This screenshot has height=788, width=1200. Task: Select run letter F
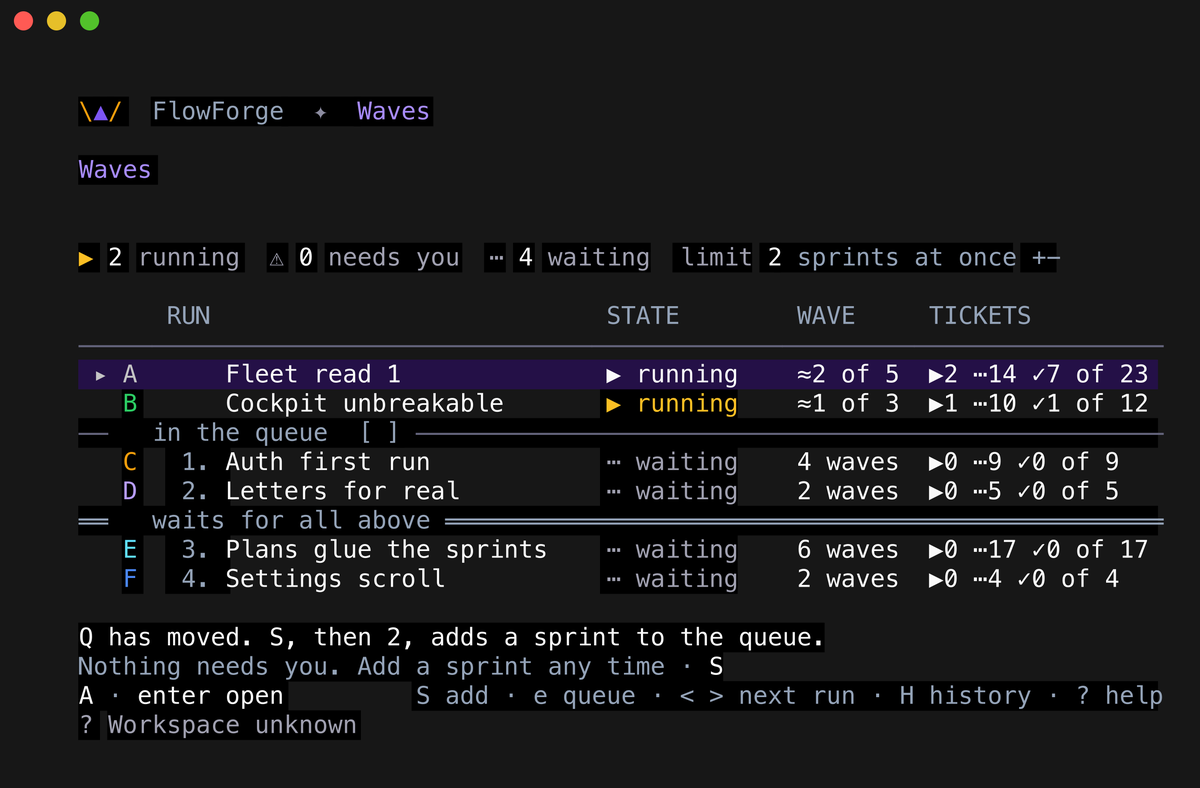(130, 579)
